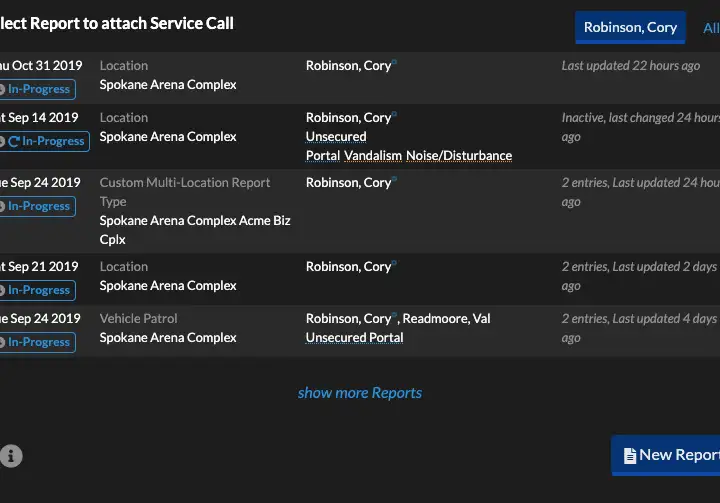This screenshot has width=720, height=503.
Task: Open the info icon at bottom left
Action: (x=11, y=456)
